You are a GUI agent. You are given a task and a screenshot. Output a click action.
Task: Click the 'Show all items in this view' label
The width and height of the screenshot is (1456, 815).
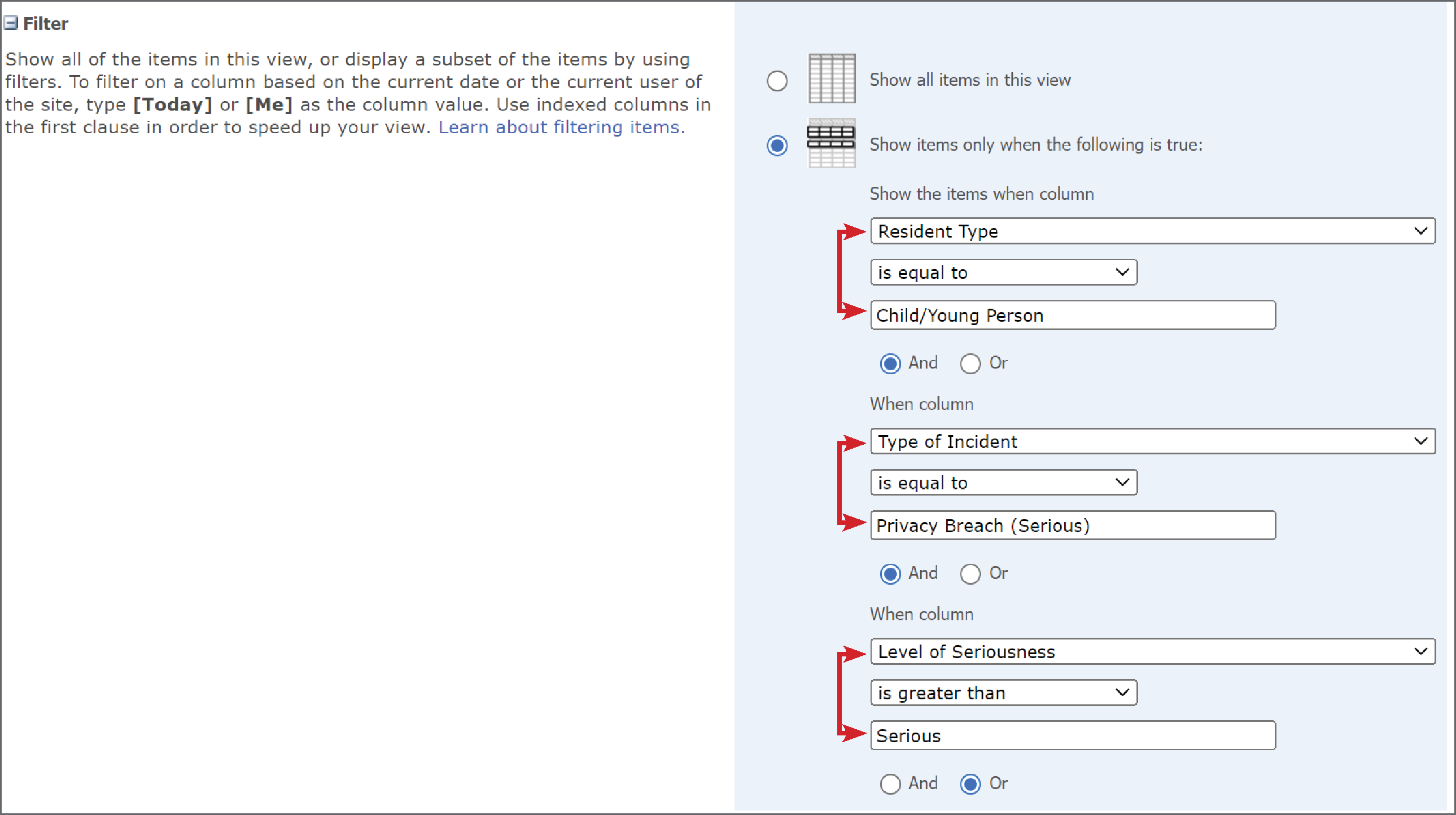970,80
